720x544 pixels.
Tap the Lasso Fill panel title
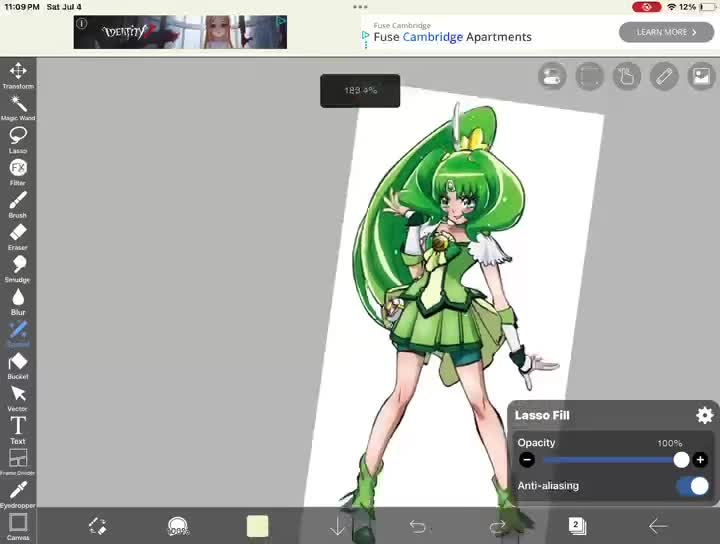(542, 415)
